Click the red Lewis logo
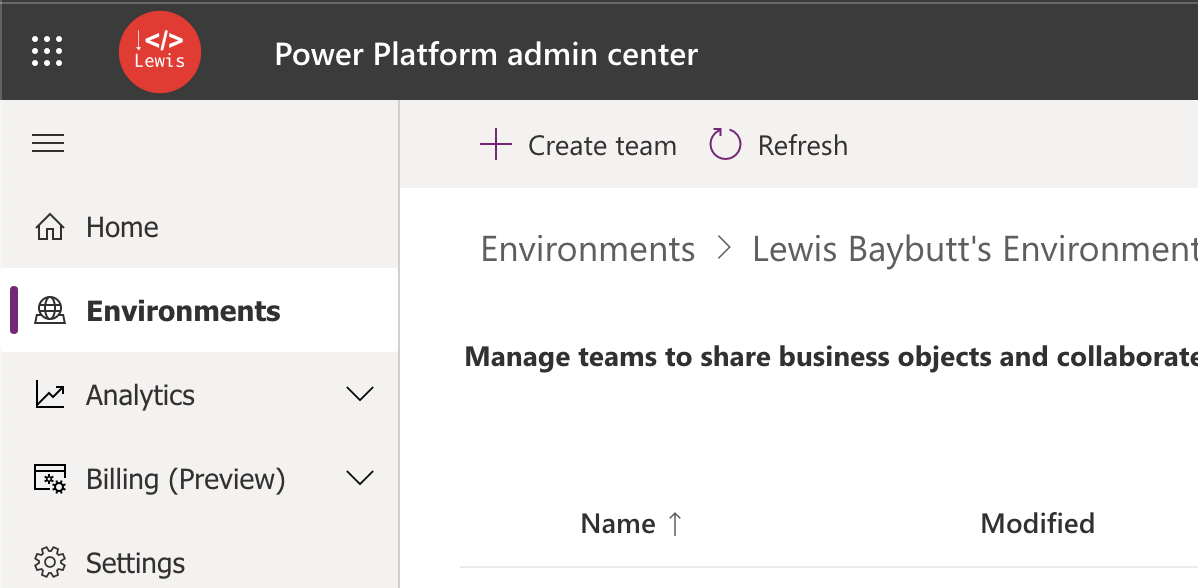This screenshot has height=588, width=1198. coord(160,52)
